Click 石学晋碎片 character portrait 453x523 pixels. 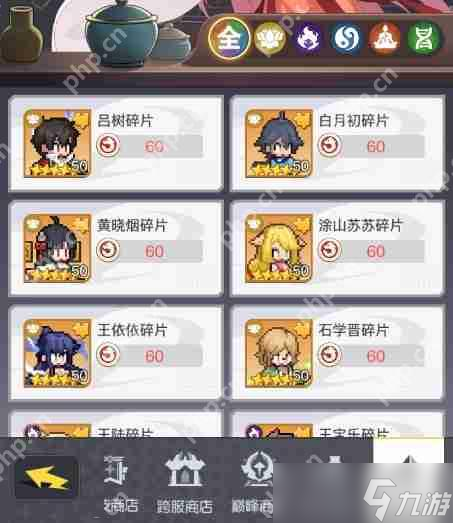point(279,353)
